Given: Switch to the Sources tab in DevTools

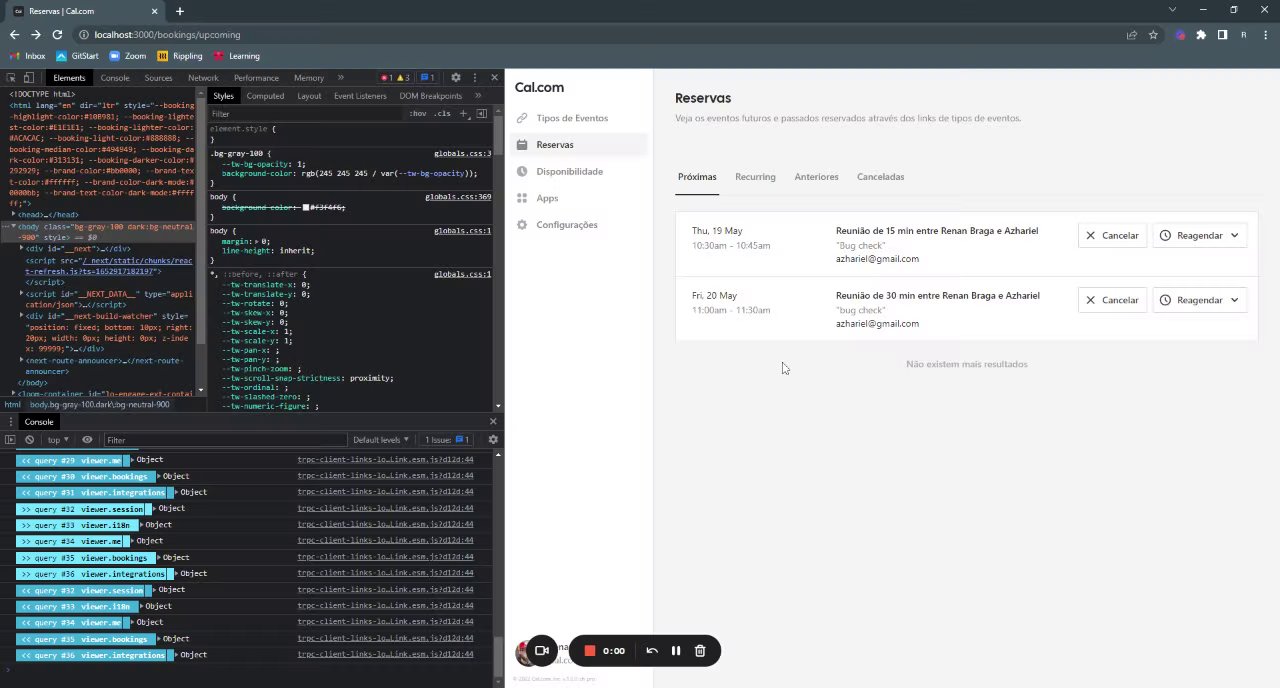Looking at the screenshot, I should pyautogui.click(x=158, y=77).
